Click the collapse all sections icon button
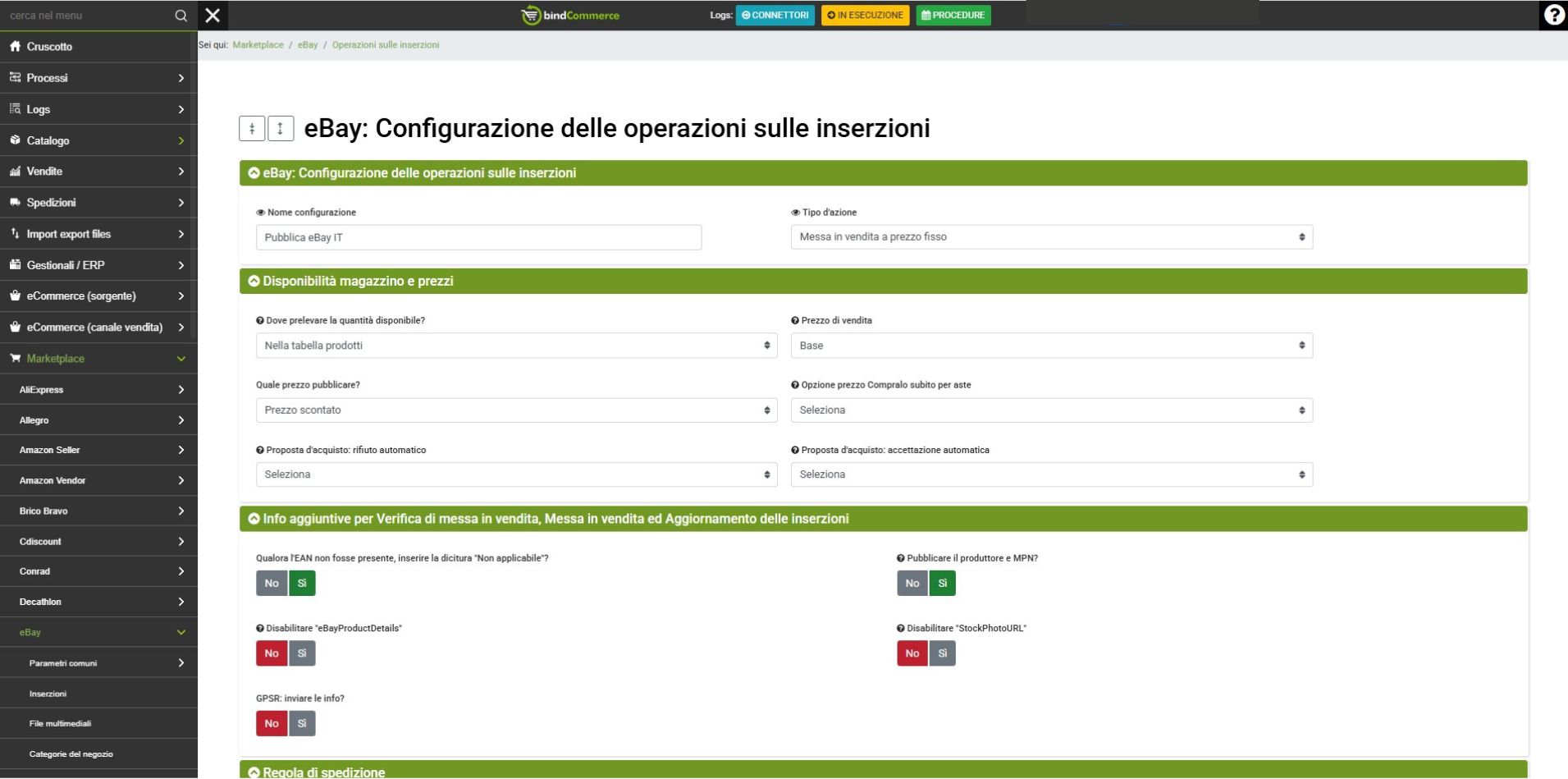 252,129
